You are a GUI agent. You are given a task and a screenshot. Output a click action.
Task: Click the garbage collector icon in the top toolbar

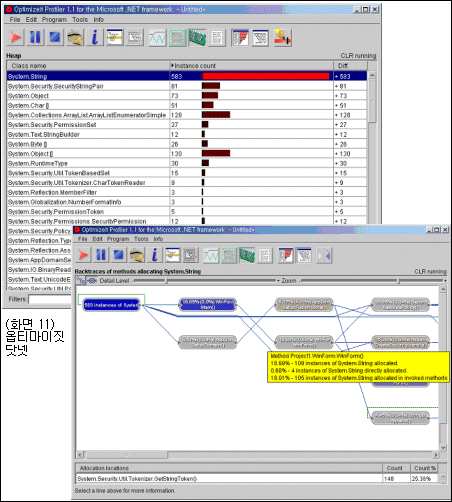click(x=75, y=37)
